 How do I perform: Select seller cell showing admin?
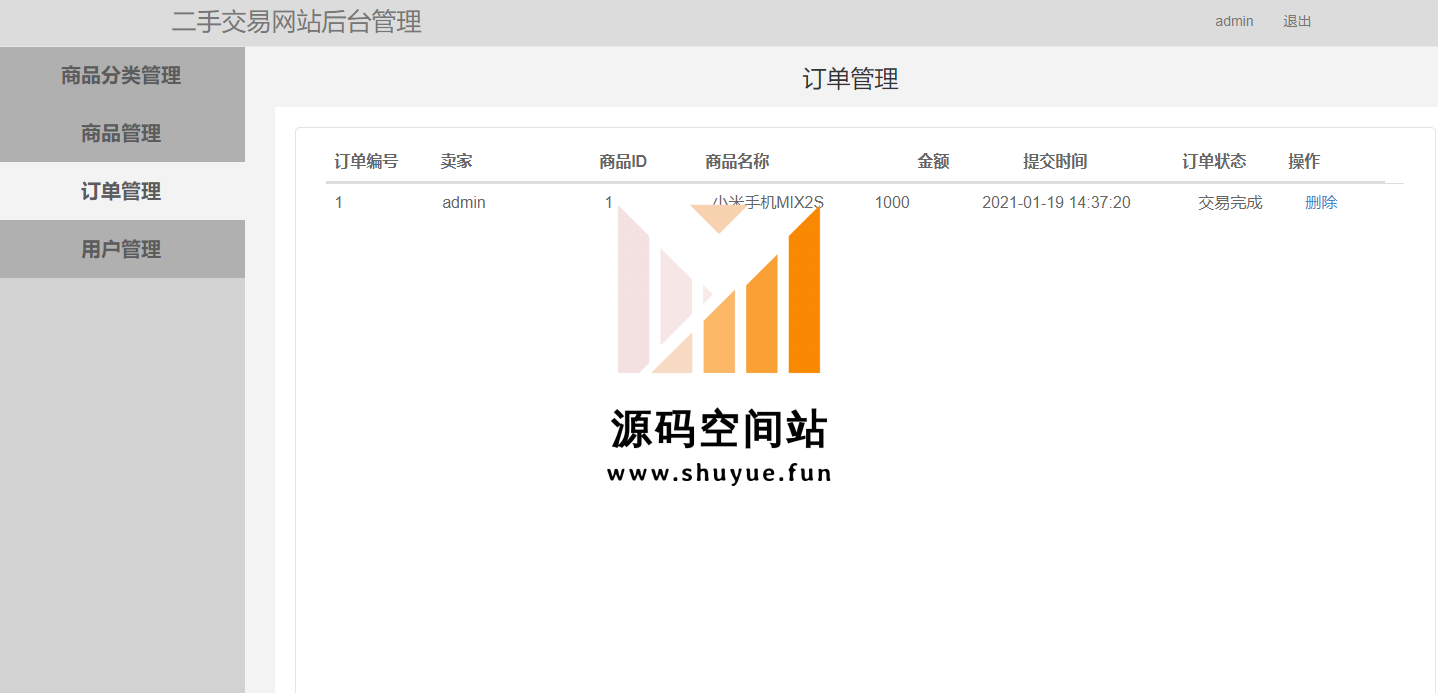point(464,202)
